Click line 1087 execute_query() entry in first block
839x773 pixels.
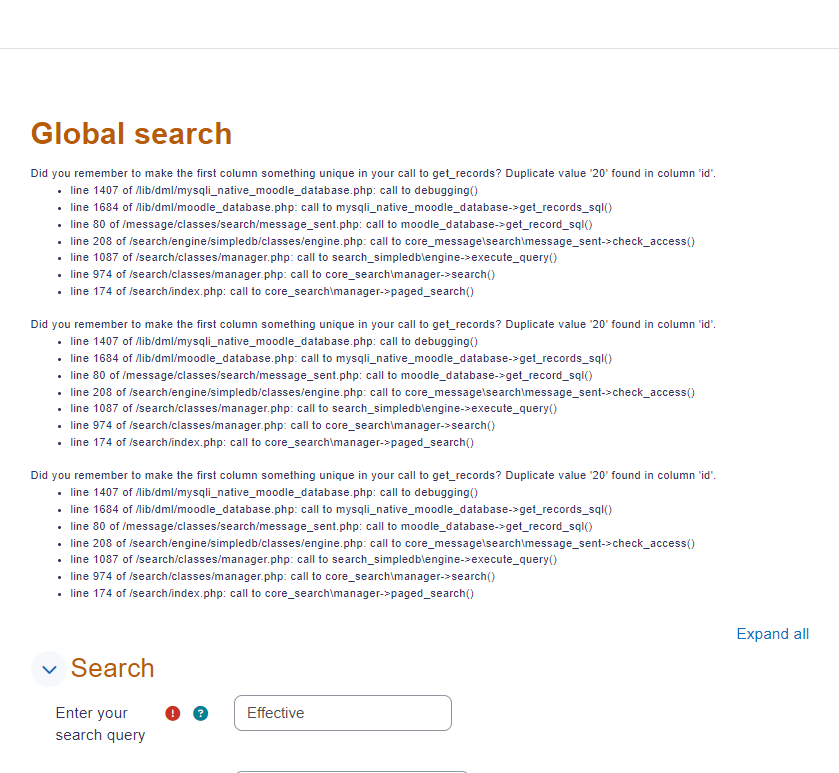tap(314, 257)
